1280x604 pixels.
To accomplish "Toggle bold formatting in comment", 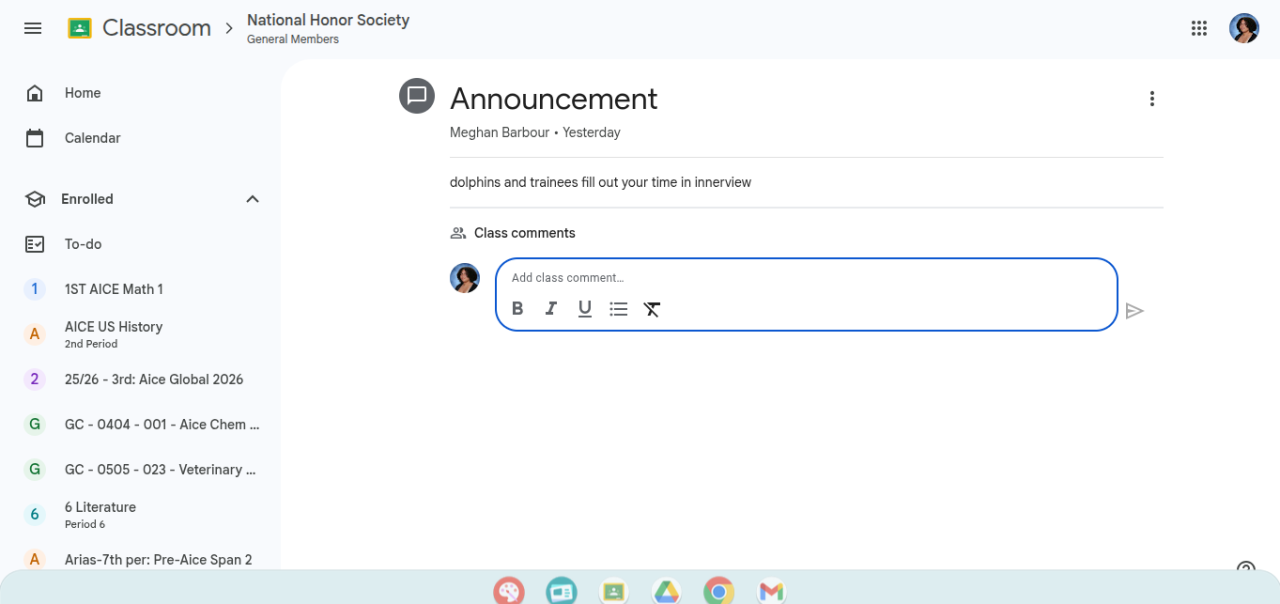I will click(517, 309).
